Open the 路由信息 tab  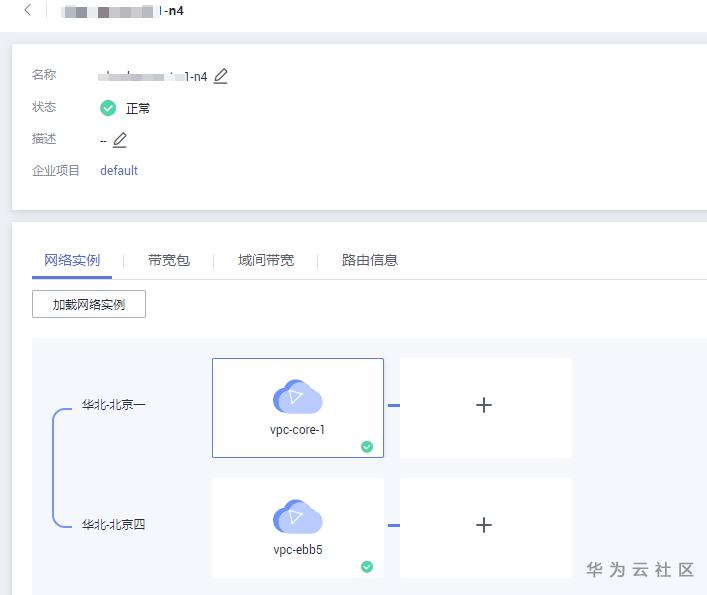[x=370, y=260]
